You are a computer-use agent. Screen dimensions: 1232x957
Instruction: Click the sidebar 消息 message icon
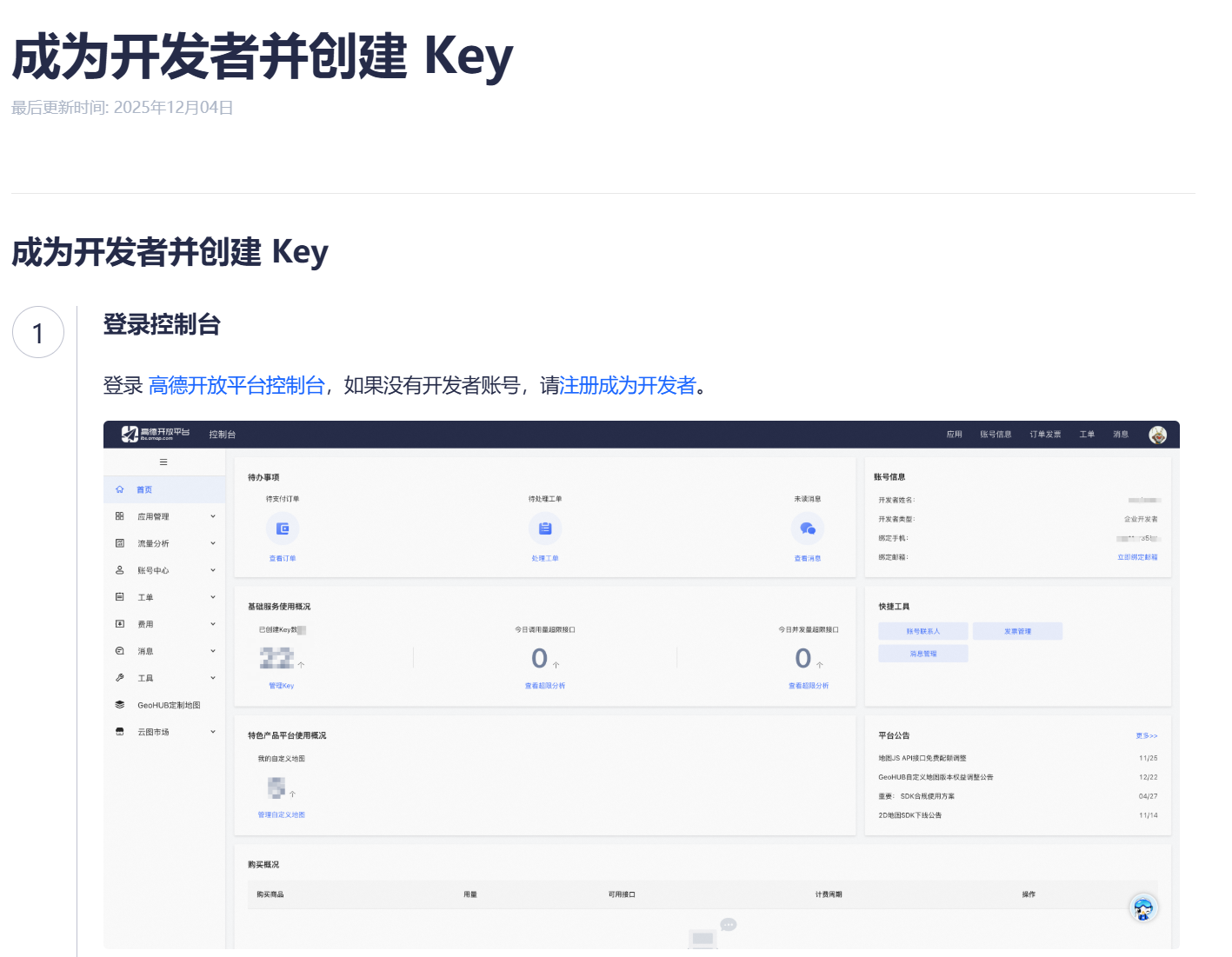[x=120, y=651]
